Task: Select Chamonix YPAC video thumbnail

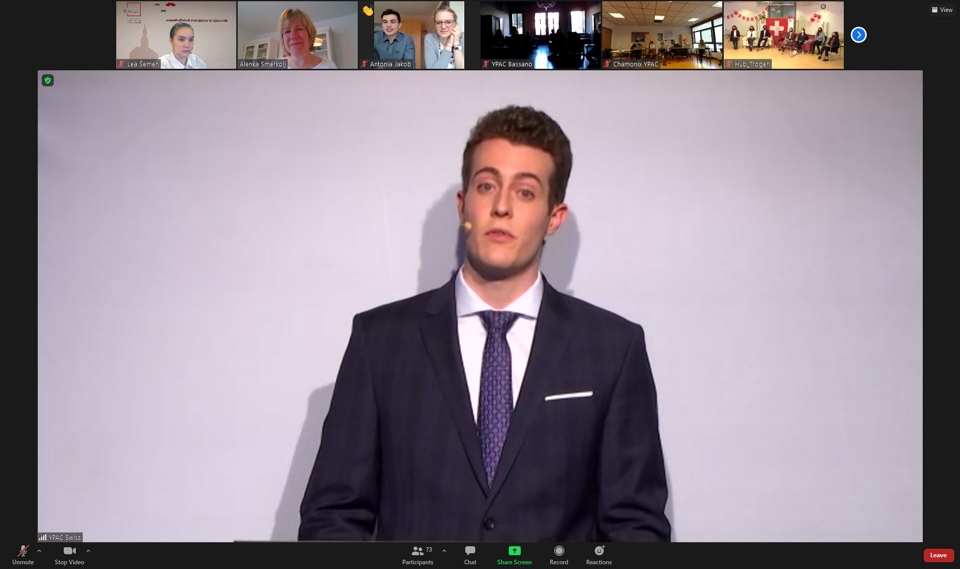Action: click(x=662, y=35)
